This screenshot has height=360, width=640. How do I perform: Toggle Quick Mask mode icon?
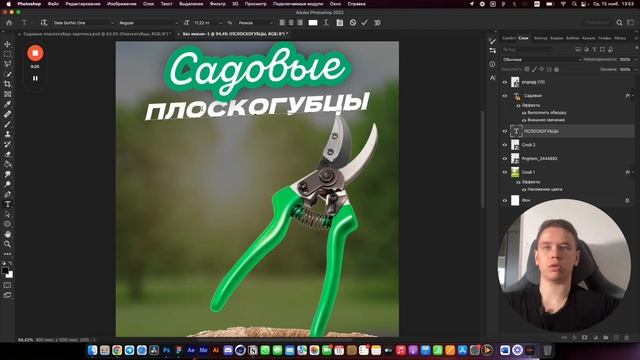7,285
